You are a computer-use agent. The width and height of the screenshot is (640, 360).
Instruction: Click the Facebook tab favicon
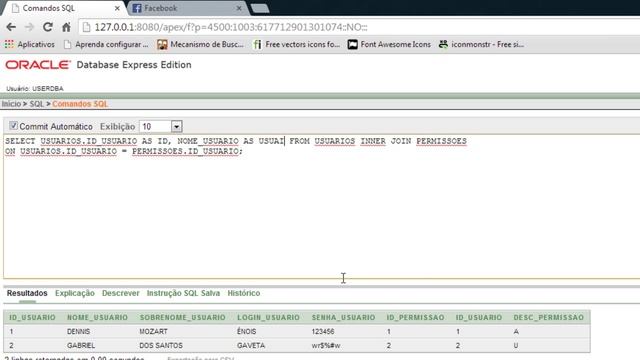pos(137,8)
